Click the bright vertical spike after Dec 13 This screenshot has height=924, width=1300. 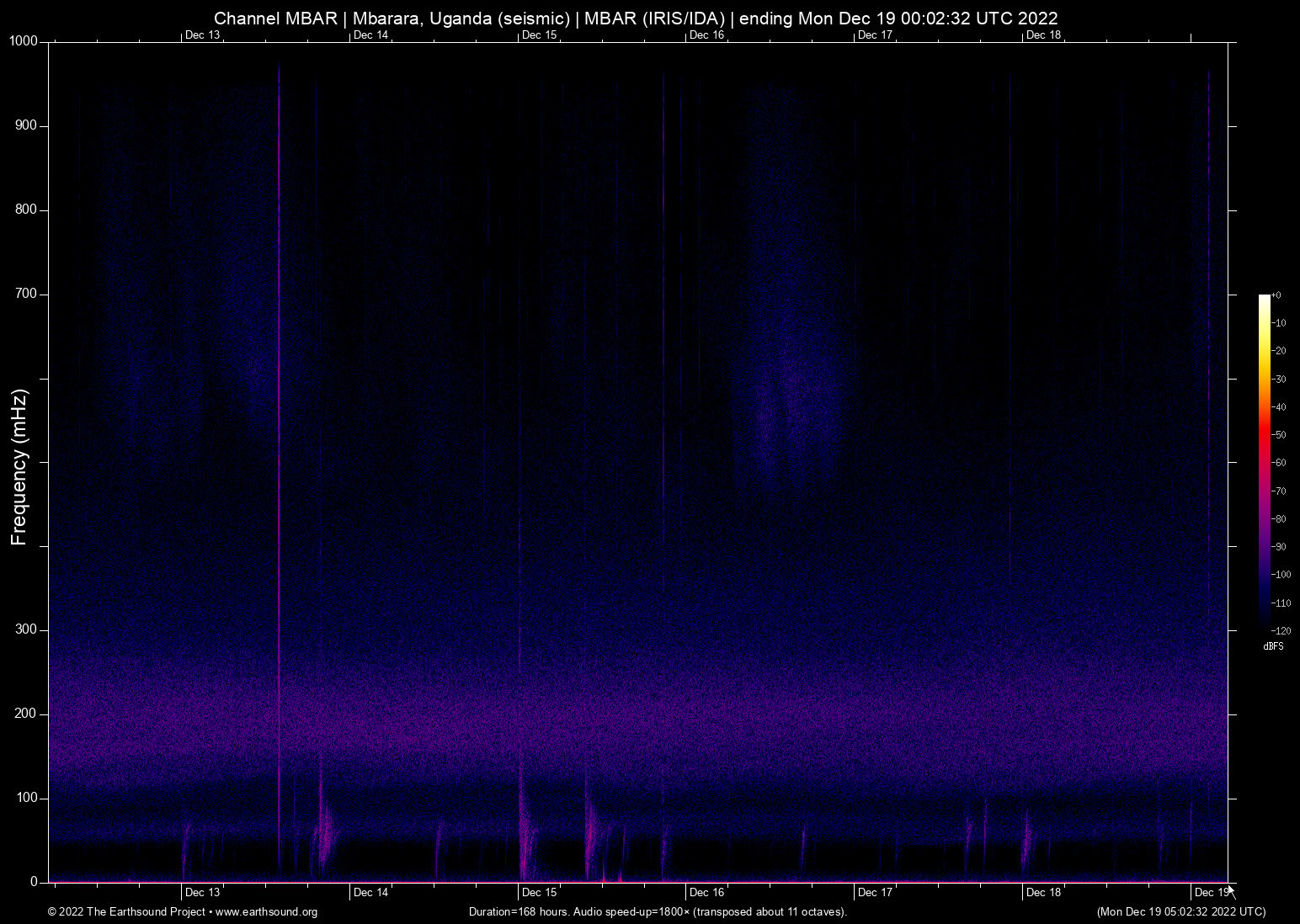280,421
